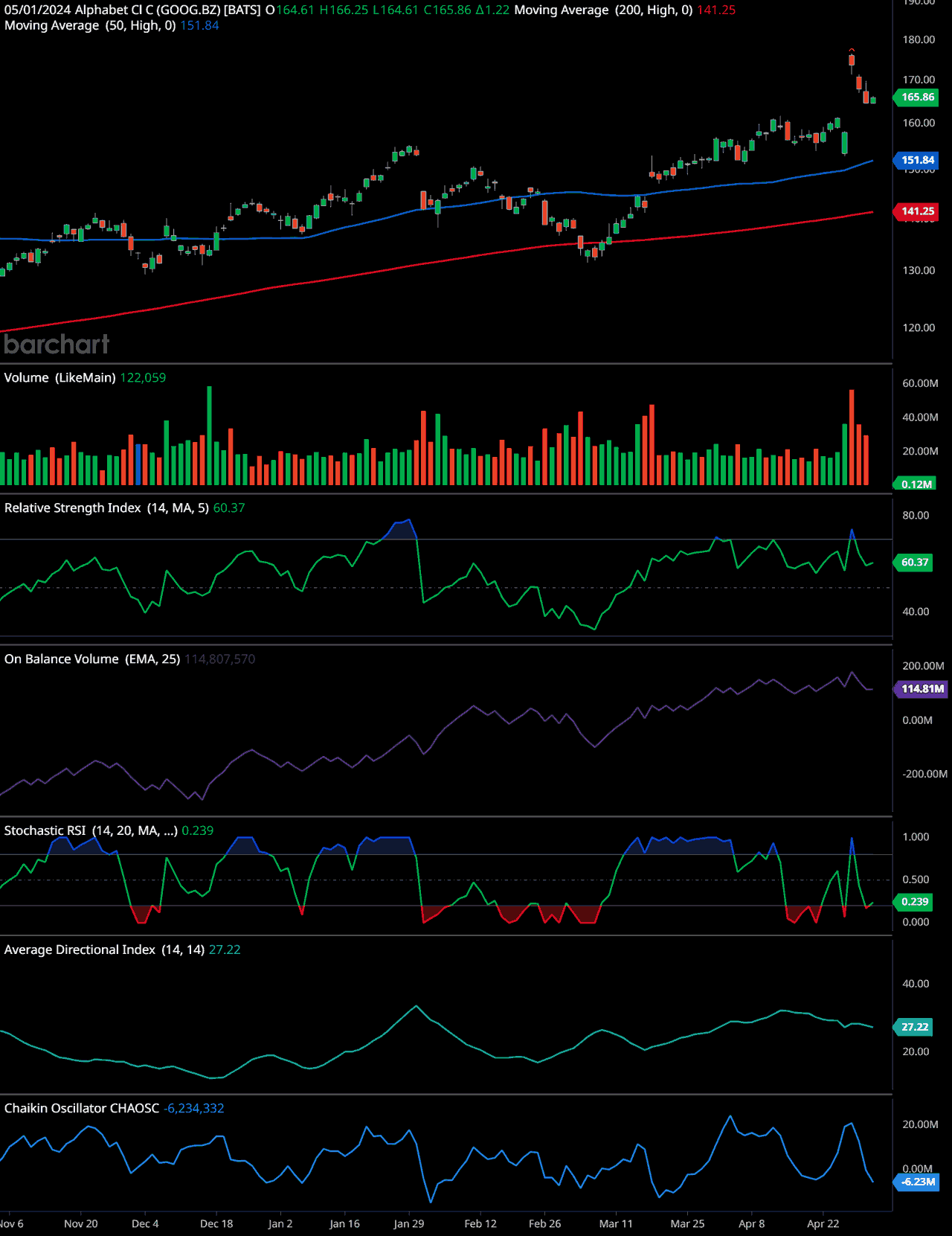952x1236 pixels.
Task: Click RSI value 60.37 beside indicator label
Action: point(229,507)
